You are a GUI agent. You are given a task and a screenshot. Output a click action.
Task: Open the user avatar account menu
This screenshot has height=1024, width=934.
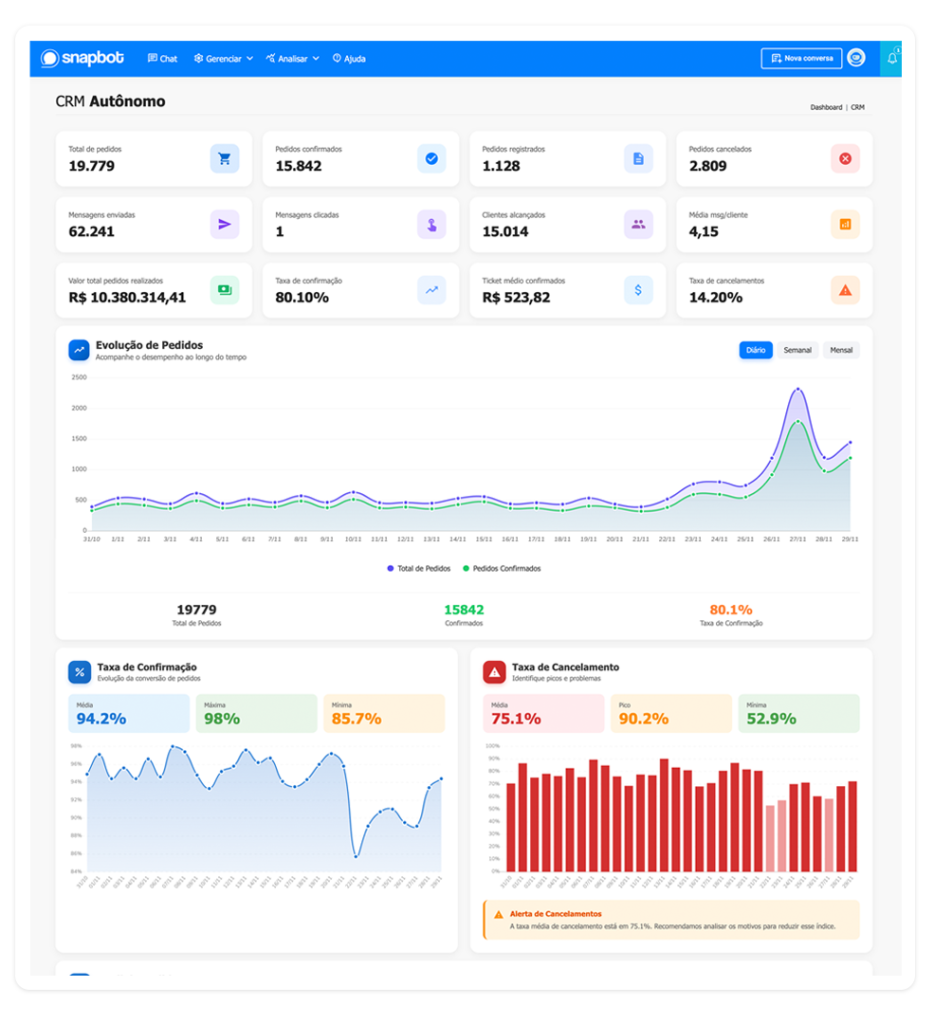[856, 58]
